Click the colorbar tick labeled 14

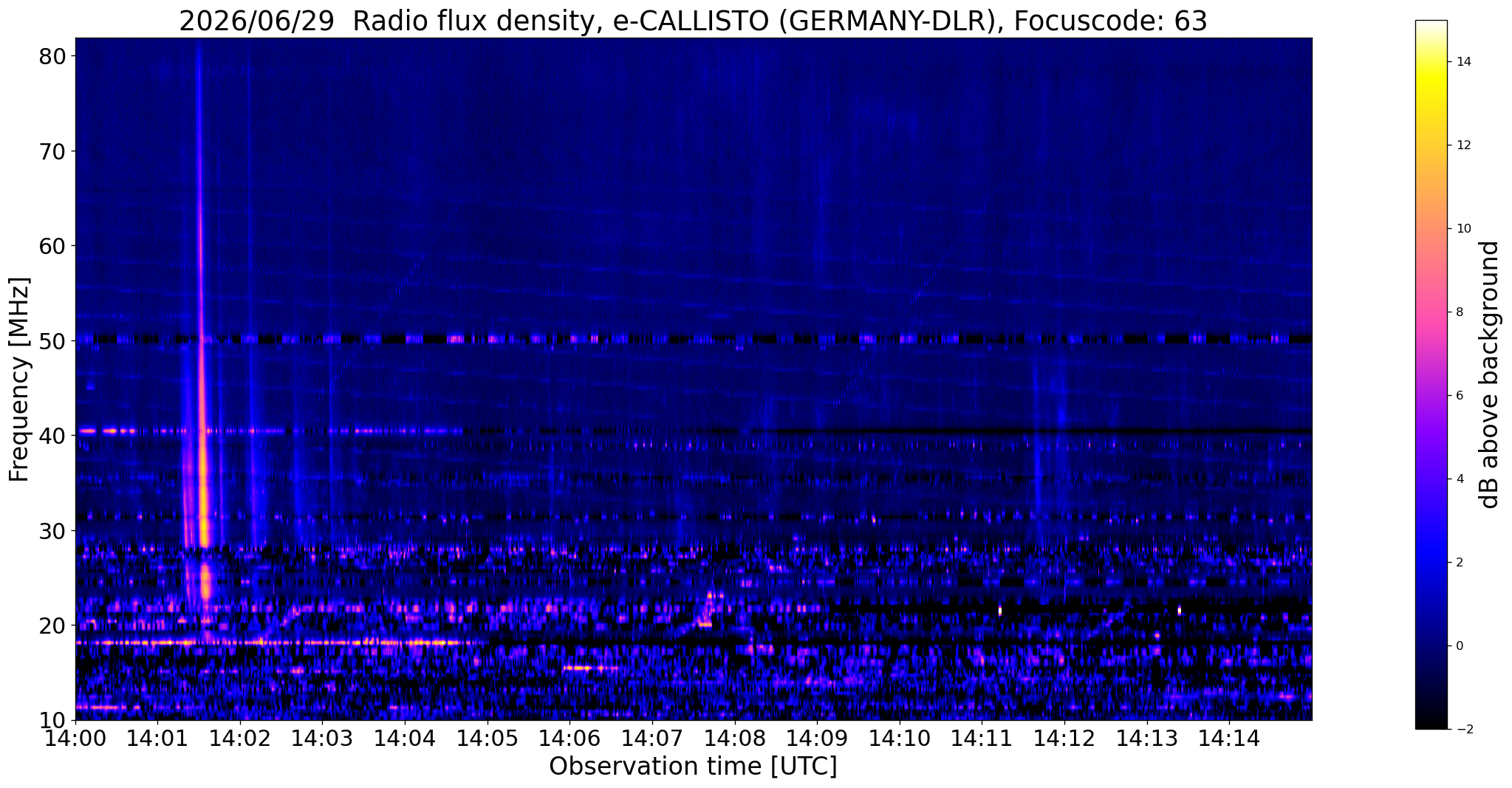[1463, 61]
